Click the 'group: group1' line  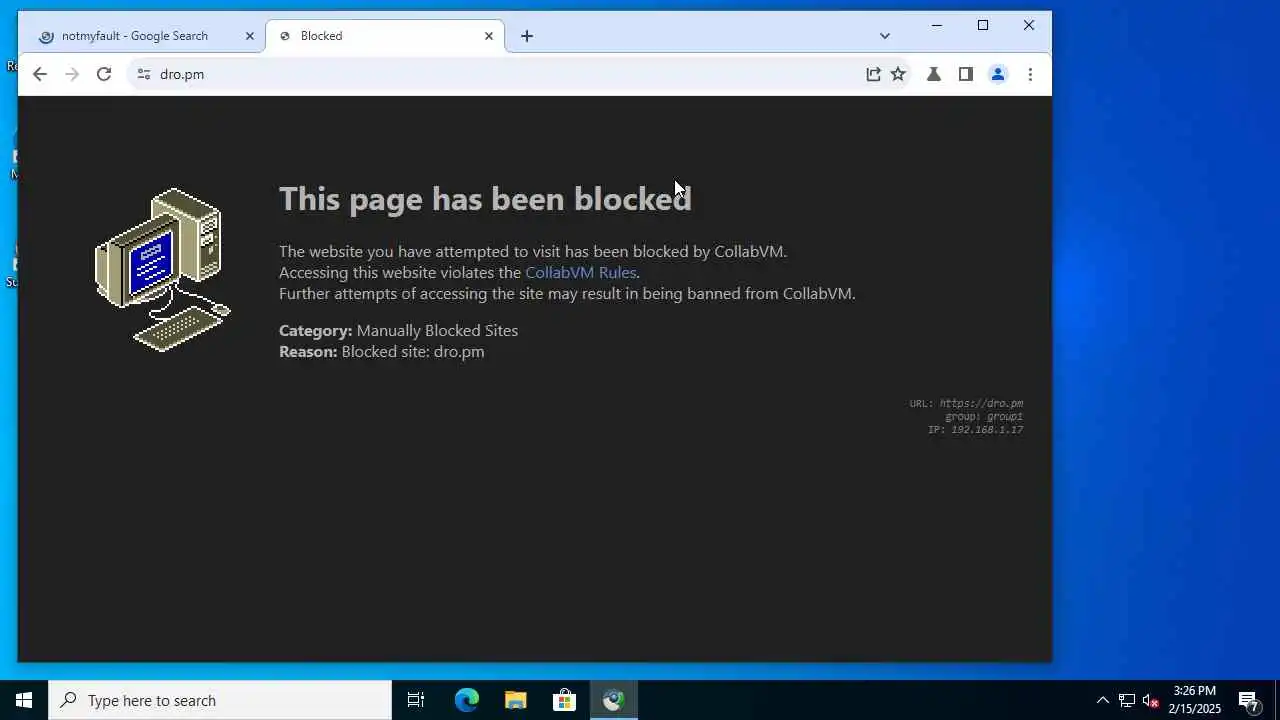[x=984, y=416]
